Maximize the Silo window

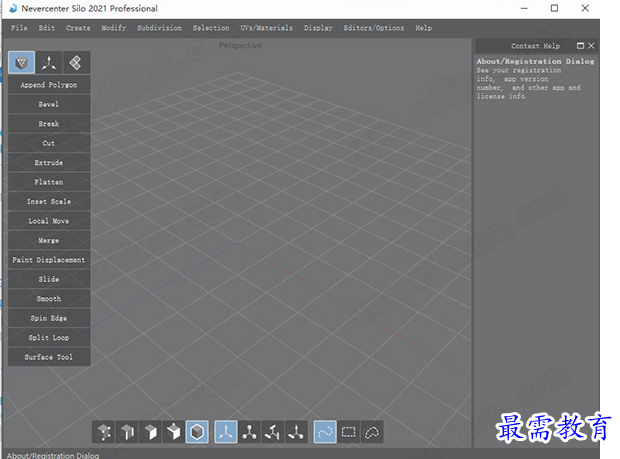click(x=554, y=8)
